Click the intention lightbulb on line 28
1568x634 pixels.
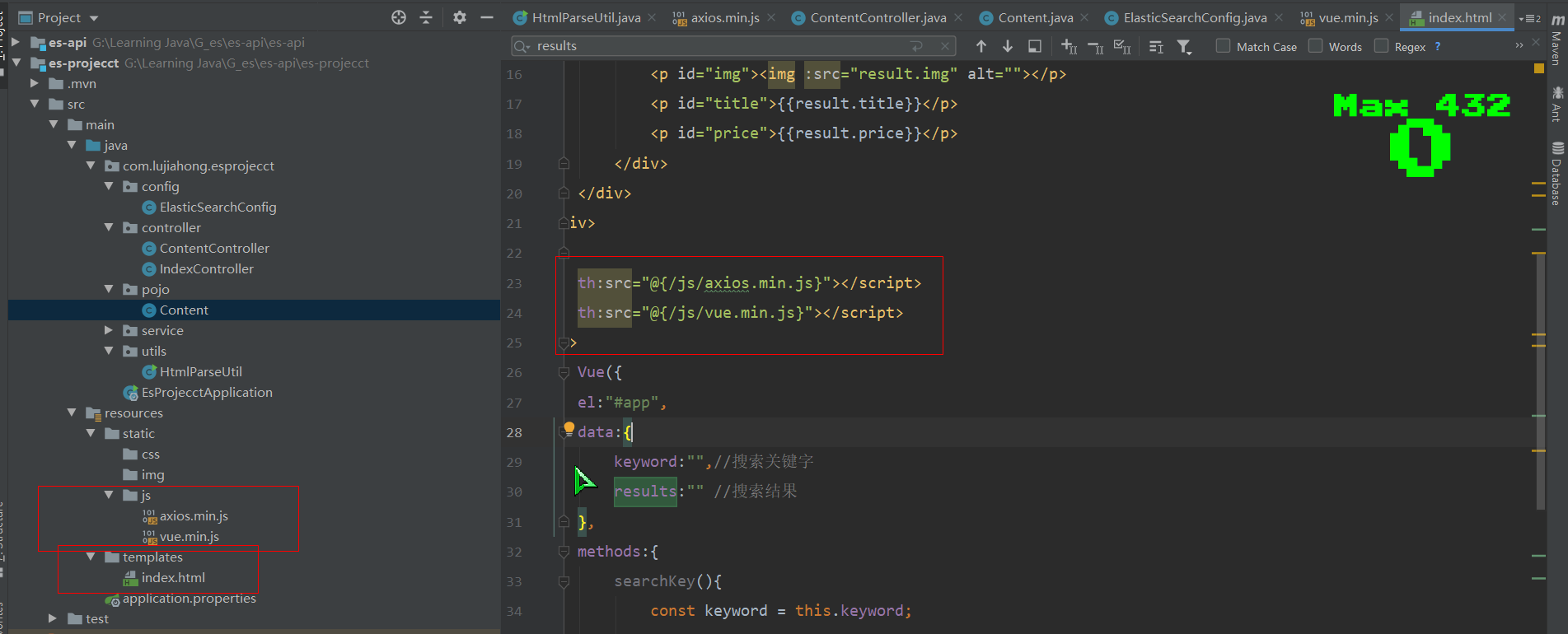(x=569, y=428)
